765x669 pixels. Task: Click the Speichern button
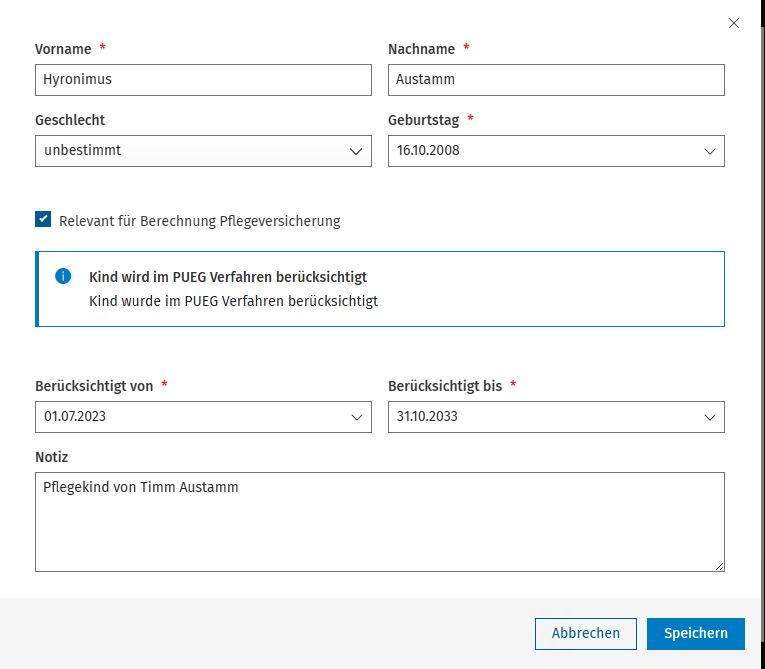(x=696, y=633)
